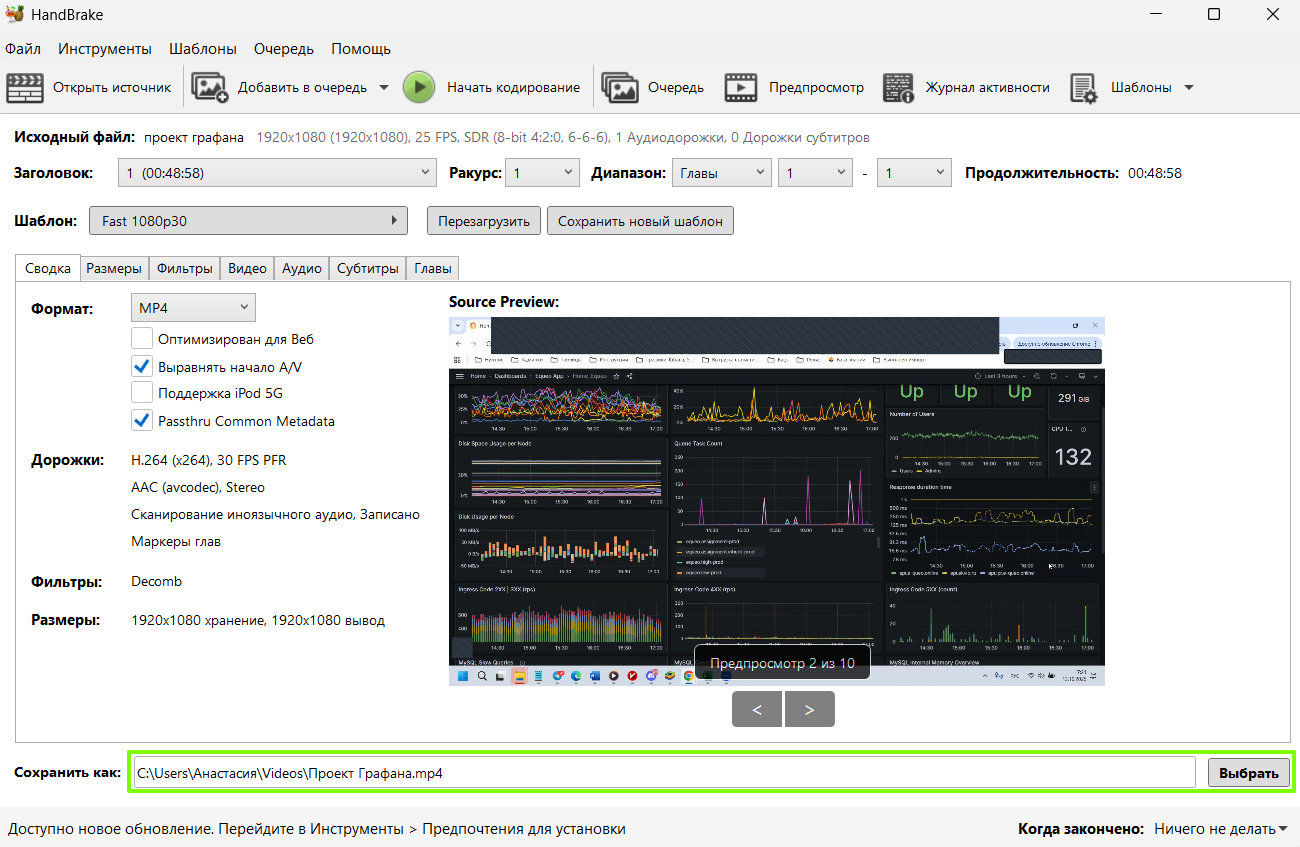Click the HandBrake pineapple title bar icon

coord(15,14)
